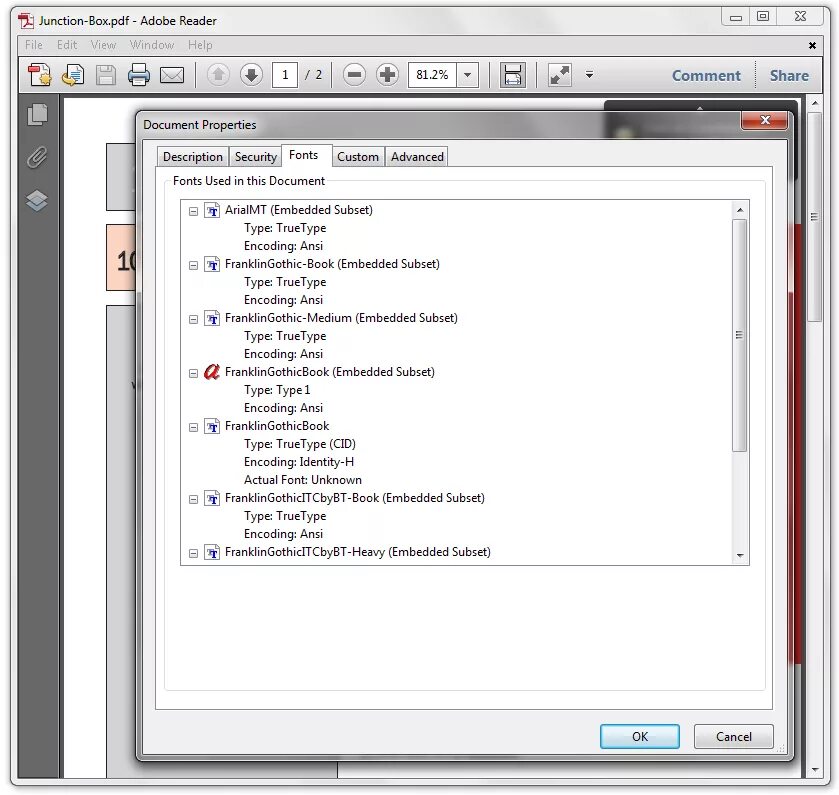The width and height of the screenshot is (839, 795).
Task: Click the Create PDF online toolbar icon
Action: 40,75
